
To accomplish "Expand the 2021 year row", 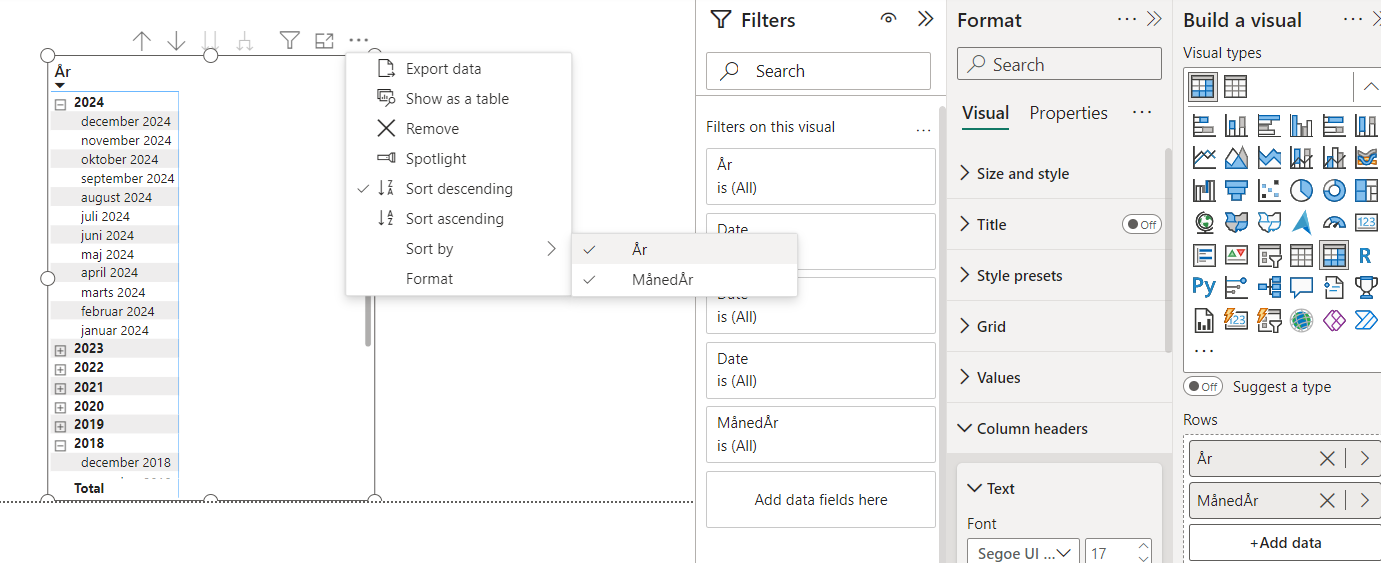I will pyautogui.click(x=60, y=388).
